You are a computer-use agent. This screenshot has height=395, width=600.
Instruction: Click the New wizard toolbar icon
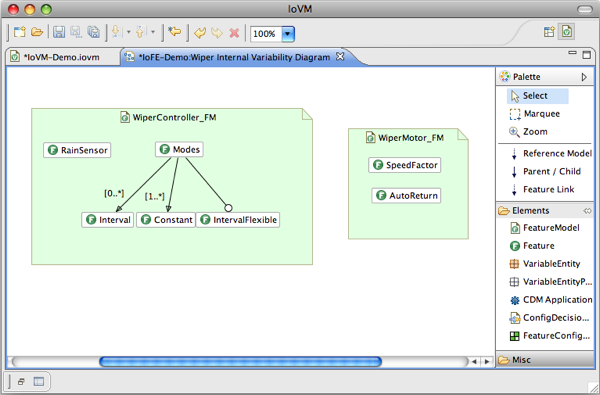(20, 32)
